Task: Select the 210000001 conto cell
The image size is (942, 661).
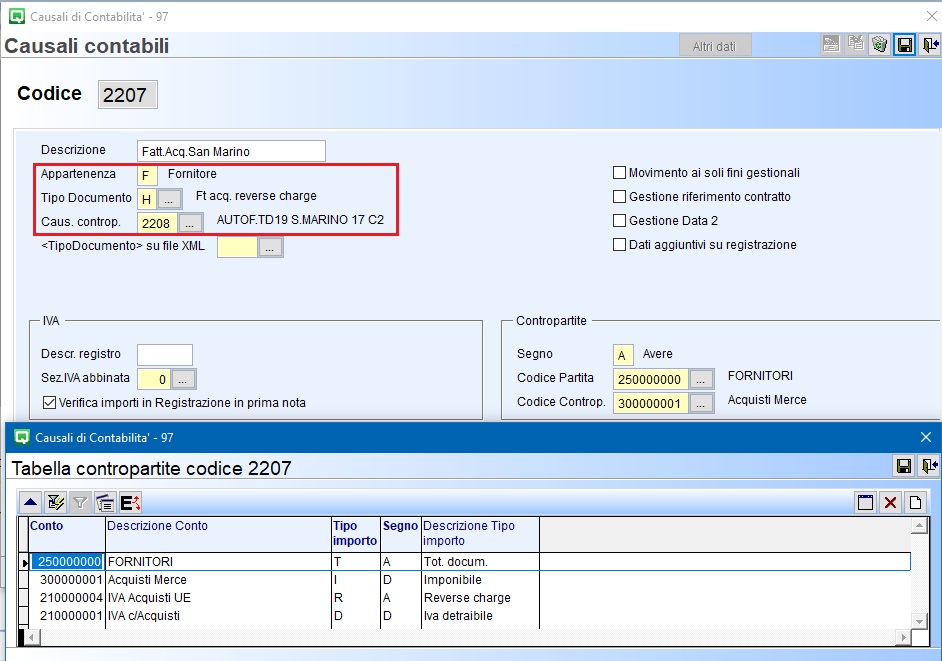Action: [67, 616]
